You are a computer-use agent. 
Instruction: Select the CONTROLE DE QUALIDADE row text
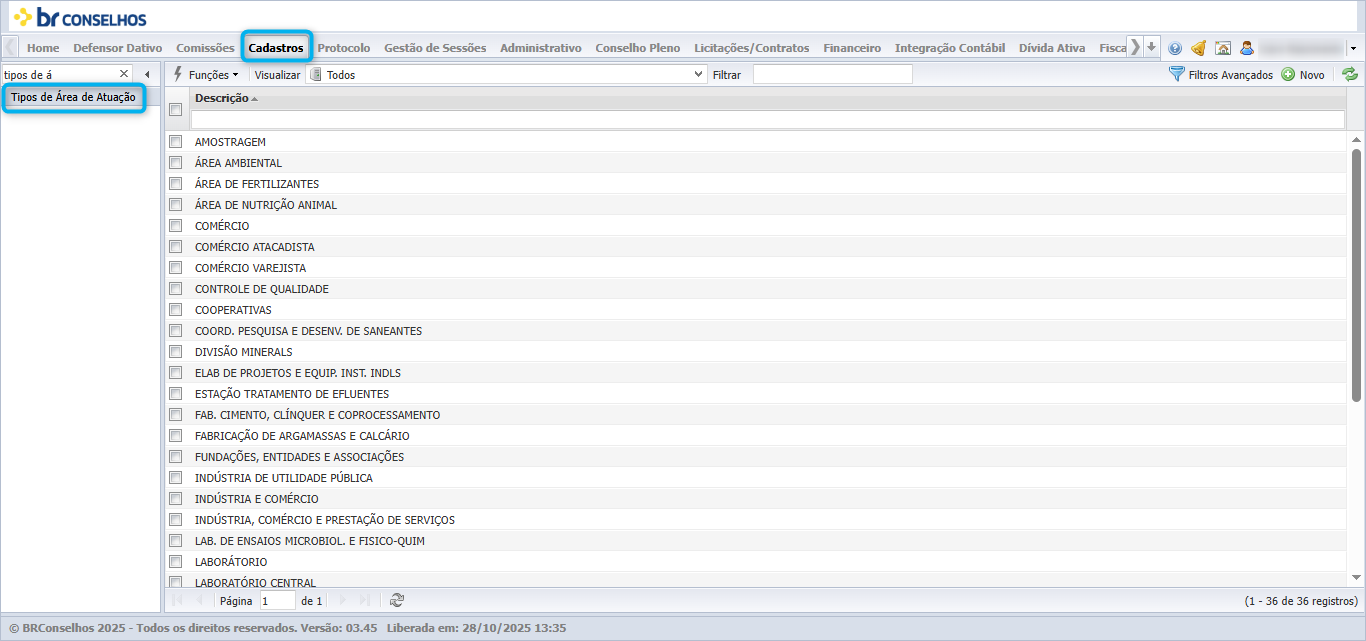coord(262,289)
